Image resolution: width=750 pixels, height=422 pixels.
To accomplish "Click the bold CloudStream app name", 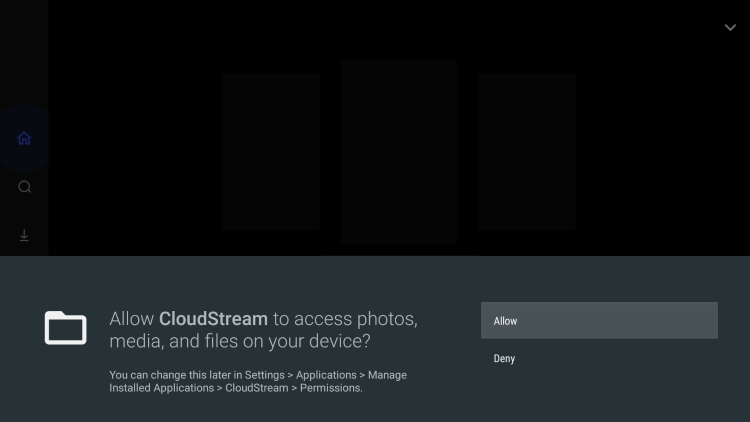I will click(x=213, y=319).
